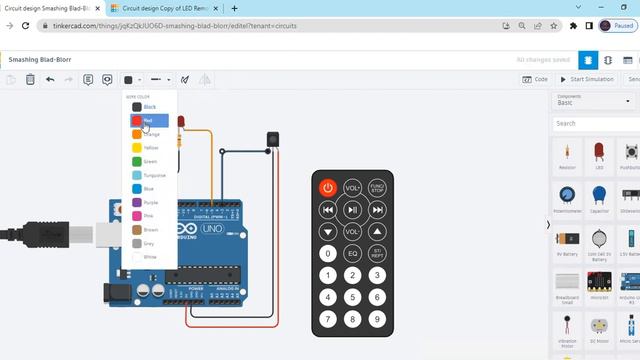Click Start Simulation button
Image resolution: width=640 pixels, height=360 pixels.
(x=587, y=79)
